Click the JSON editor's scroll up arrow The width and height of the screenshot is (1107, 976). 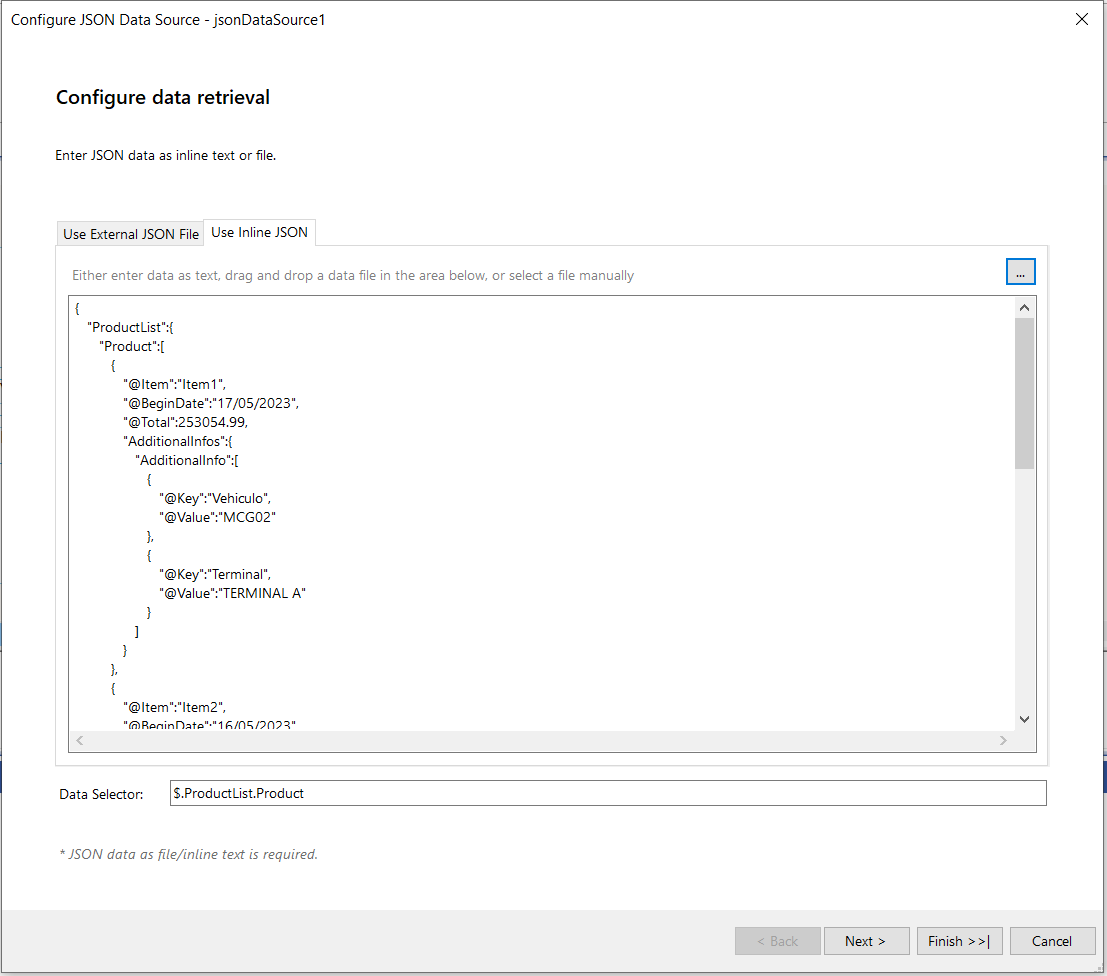click(1024, 308)
